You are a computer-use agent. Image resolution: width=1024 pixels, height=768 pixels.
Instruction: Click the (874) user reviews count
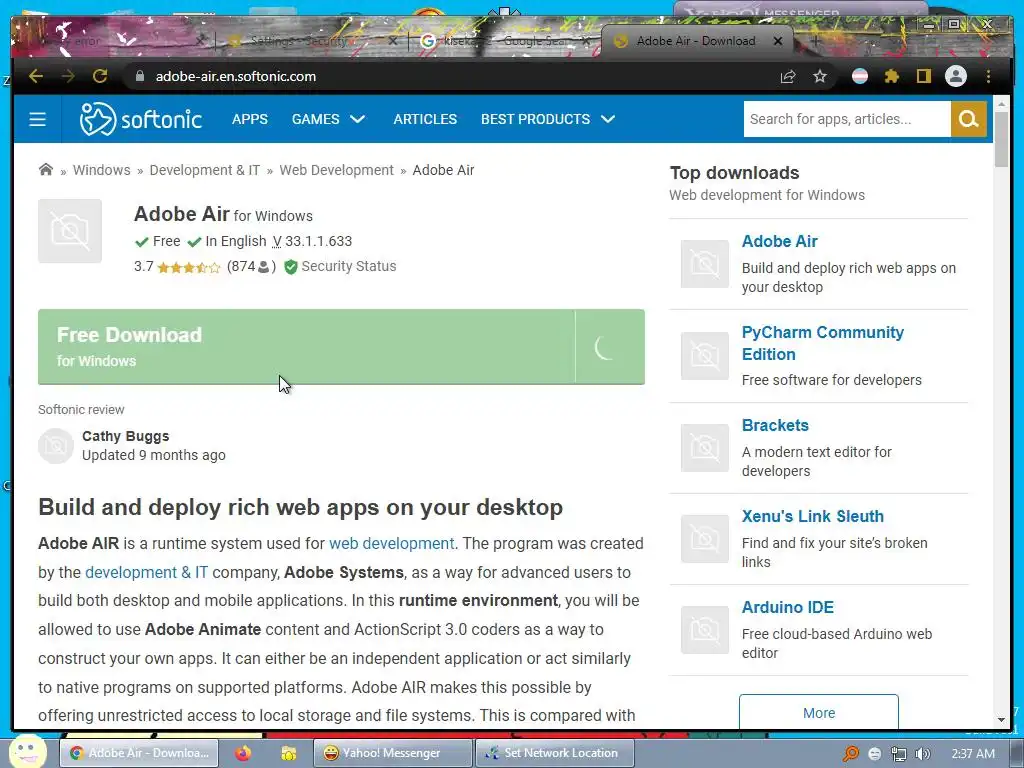tap(251, 266)
